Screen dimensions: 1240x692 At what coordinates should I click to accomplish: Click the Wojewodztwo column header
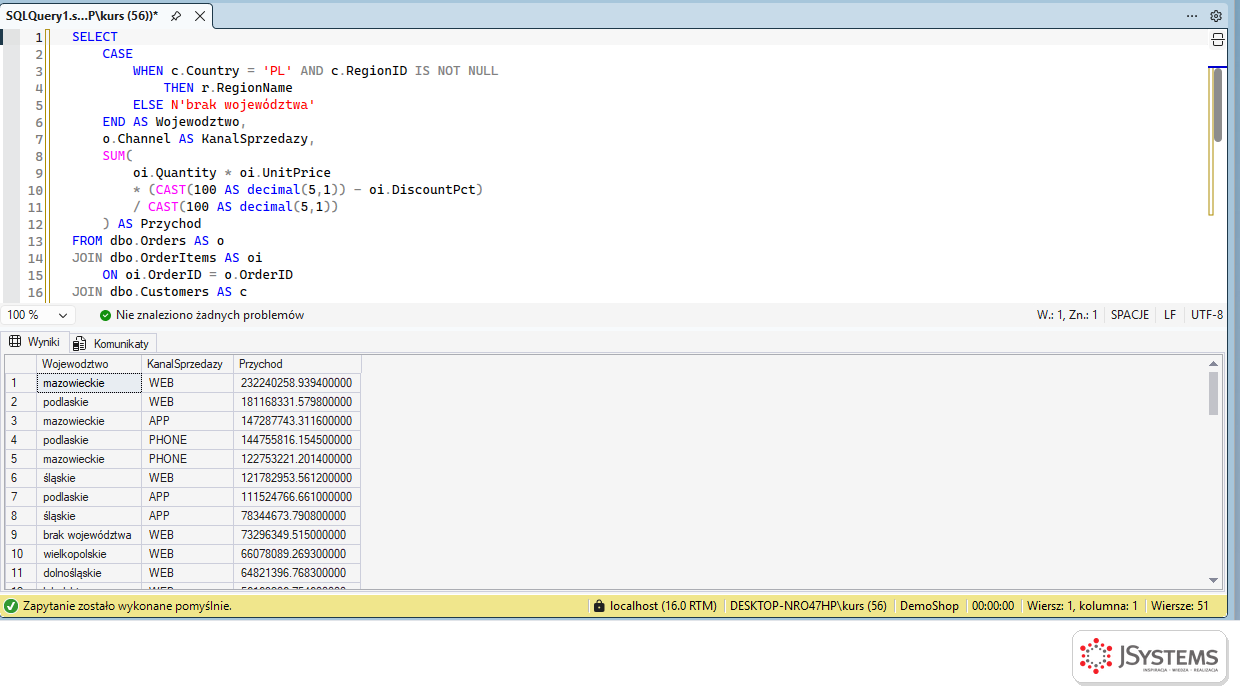tap(89, 364)
